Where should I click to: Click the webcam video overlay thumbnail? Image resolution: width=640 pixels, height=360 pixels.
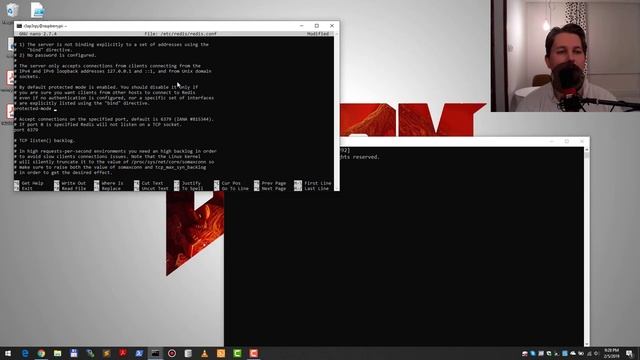pos(565,56)
